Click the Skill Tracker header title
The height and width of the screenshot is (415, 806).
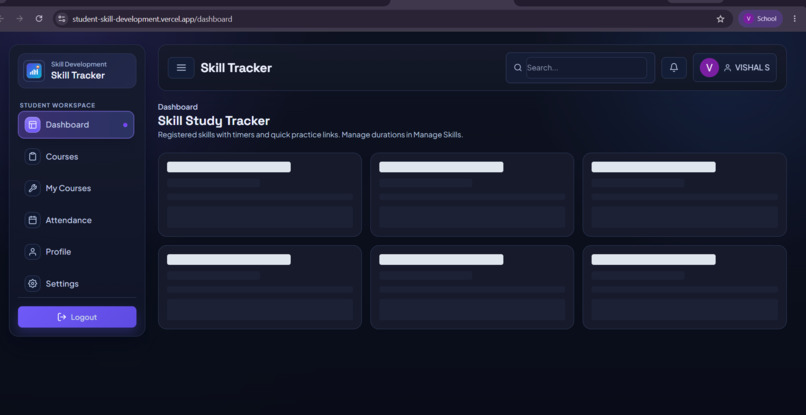click(x=236, y=68)
